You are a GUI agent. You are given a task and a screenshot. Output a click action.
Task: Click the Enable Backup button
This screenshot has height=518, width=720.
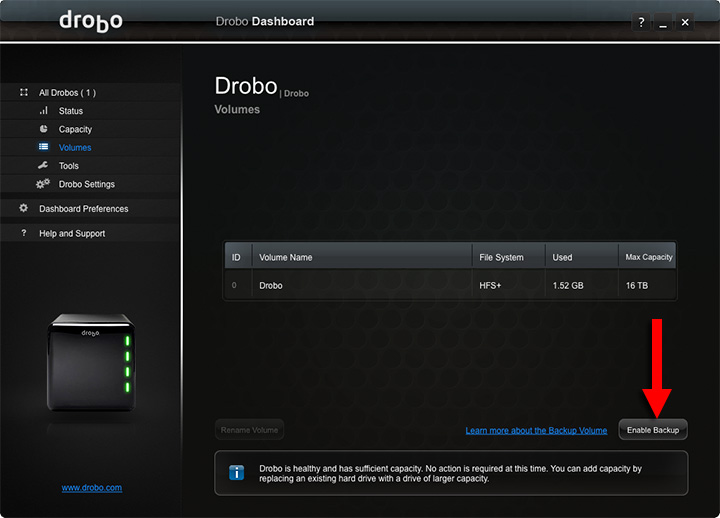click(x=653, y=430)
